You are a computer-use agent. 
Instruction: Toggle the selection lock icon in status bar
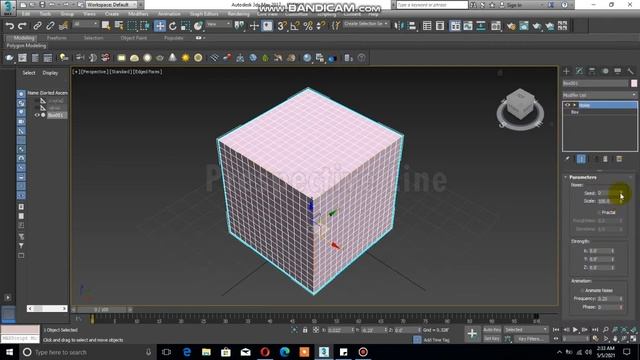(305, 330)
